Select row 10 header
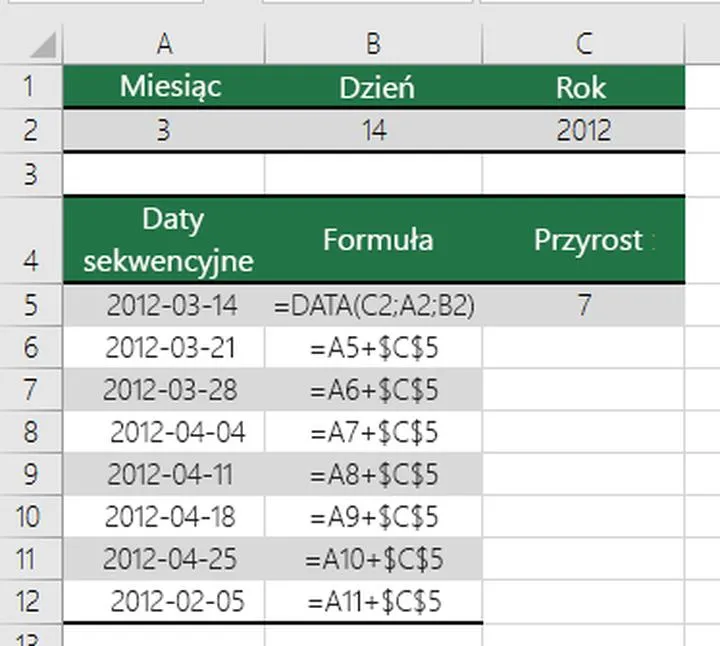The width and height of the screenshot is (720, 646). point(30,517)
